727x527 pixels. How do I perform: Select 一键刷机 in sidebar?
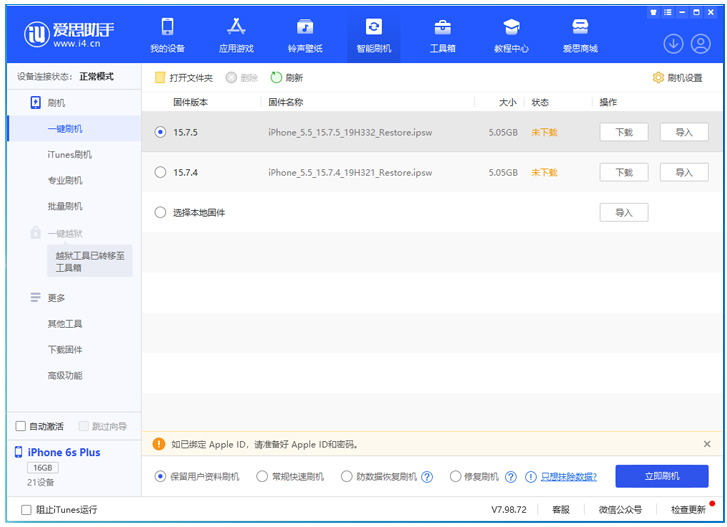(74, 128)
